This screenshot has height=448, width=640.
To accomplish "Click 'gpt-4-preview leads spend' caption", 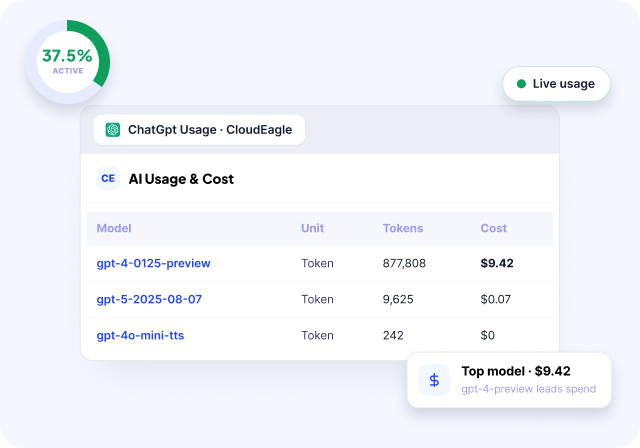I will click(529, 389).
